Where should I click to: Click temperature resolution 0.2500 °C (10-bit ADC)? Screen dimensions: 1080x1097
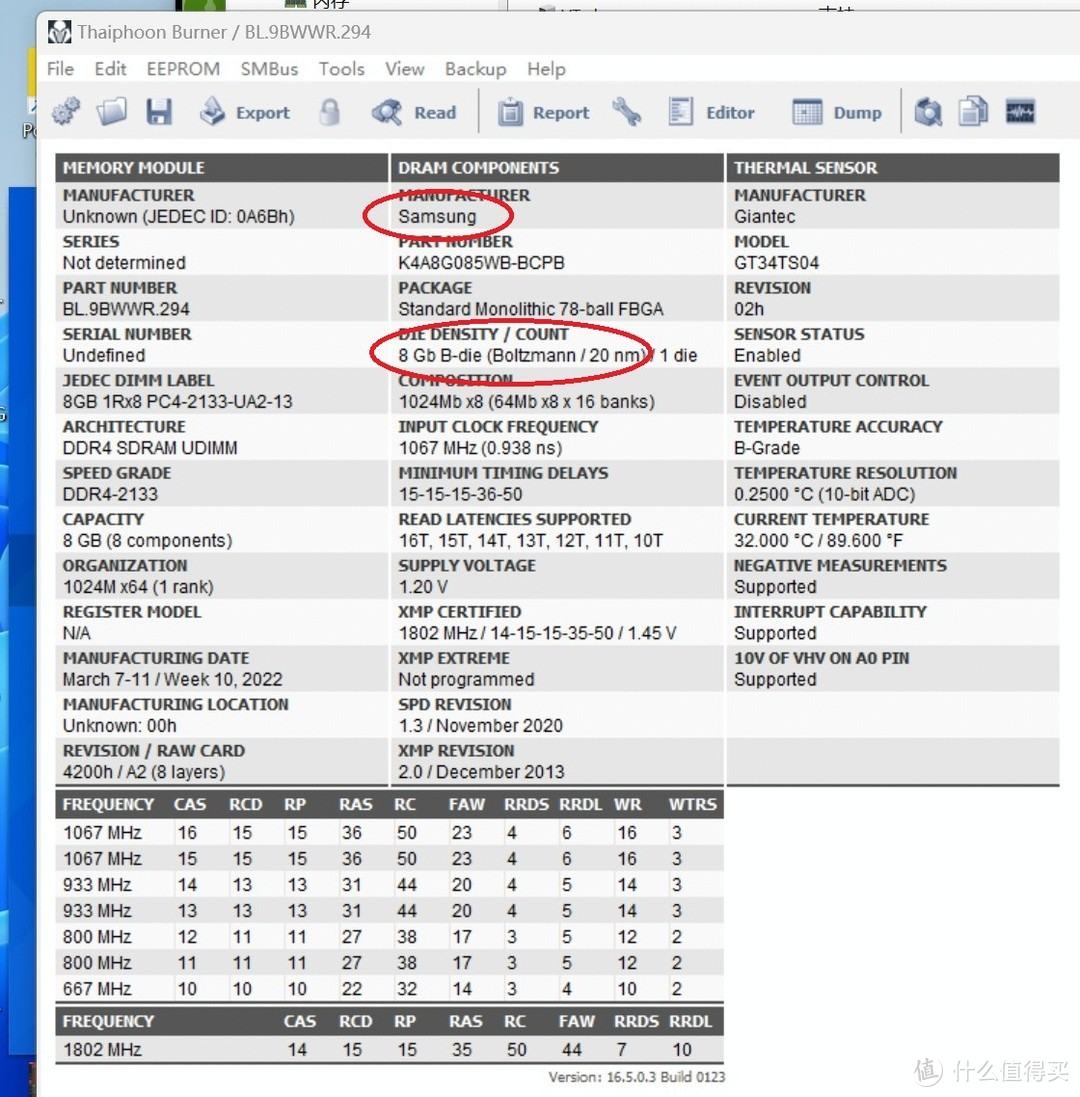pos(824,494)
